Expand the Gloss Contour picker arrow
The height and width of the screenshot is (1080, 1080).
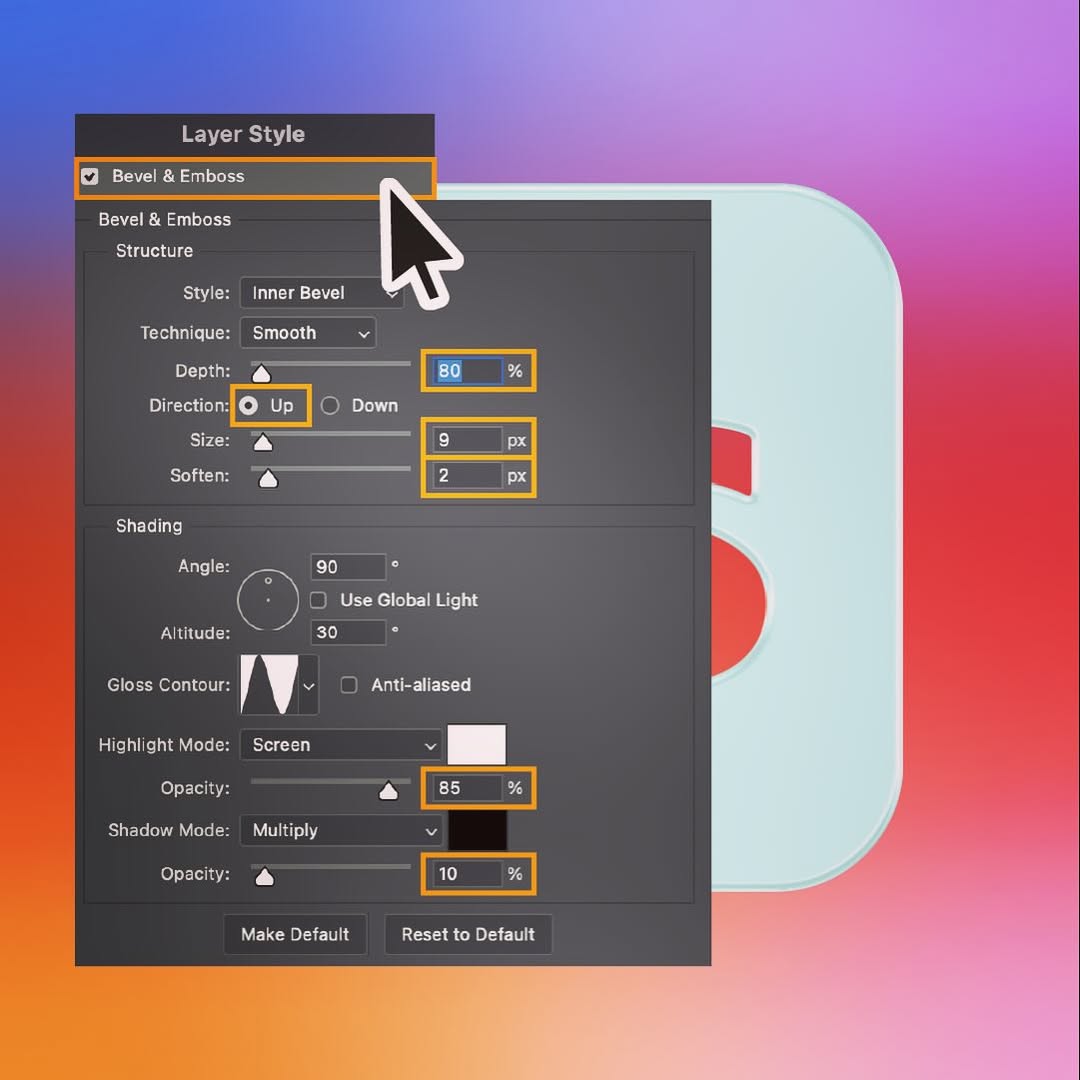point(309,685)
